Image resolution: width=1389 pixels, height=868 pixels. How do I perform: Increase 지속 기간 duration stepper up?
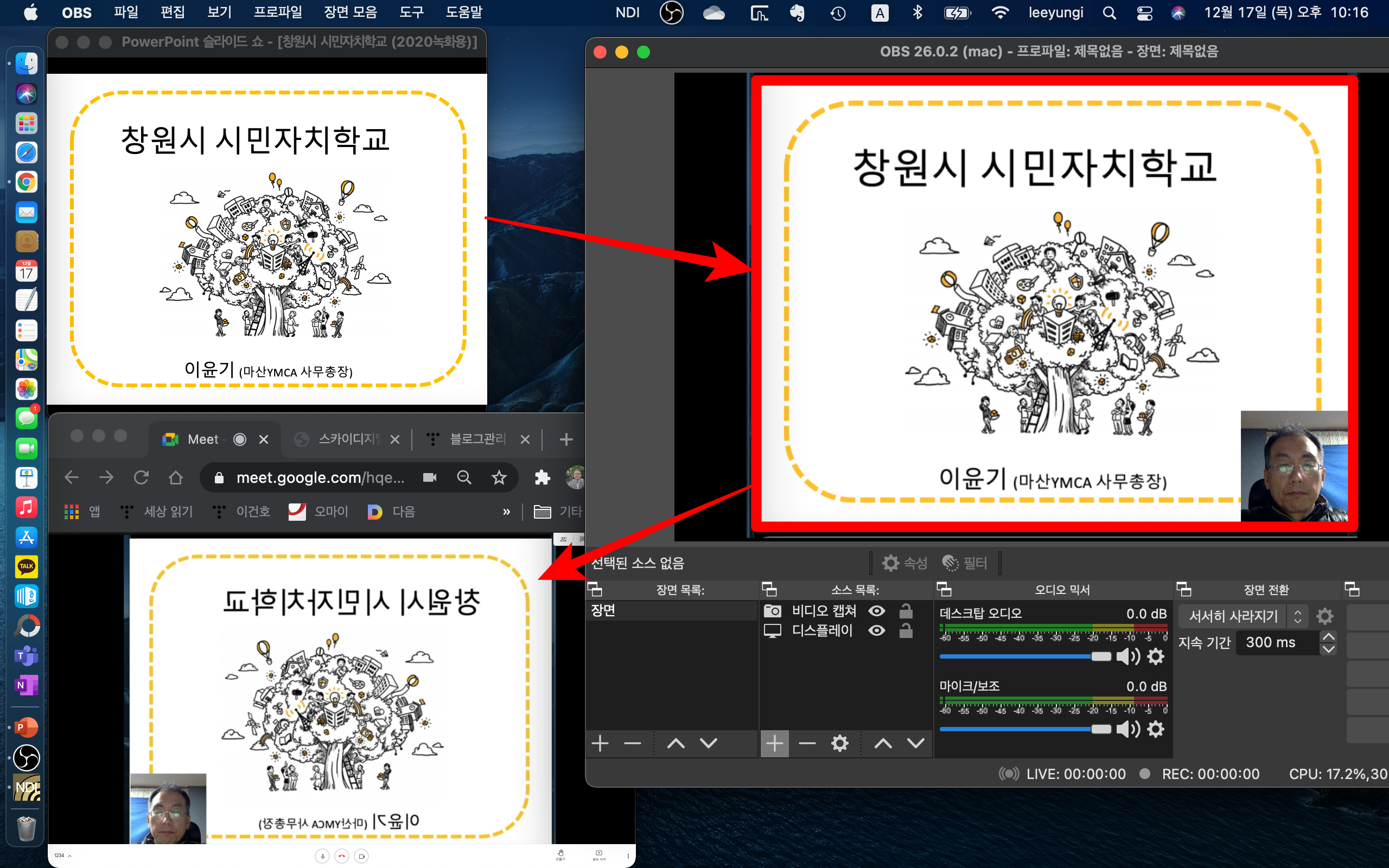point(1328,637)
